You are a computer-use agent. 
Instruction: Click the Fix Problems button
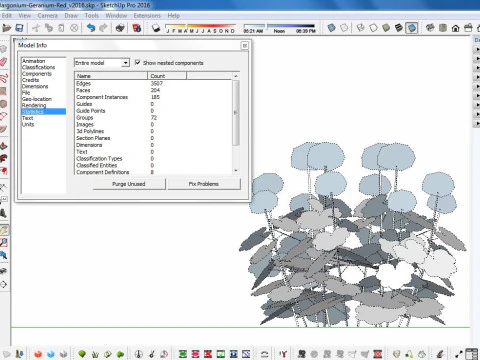[204, 184]
